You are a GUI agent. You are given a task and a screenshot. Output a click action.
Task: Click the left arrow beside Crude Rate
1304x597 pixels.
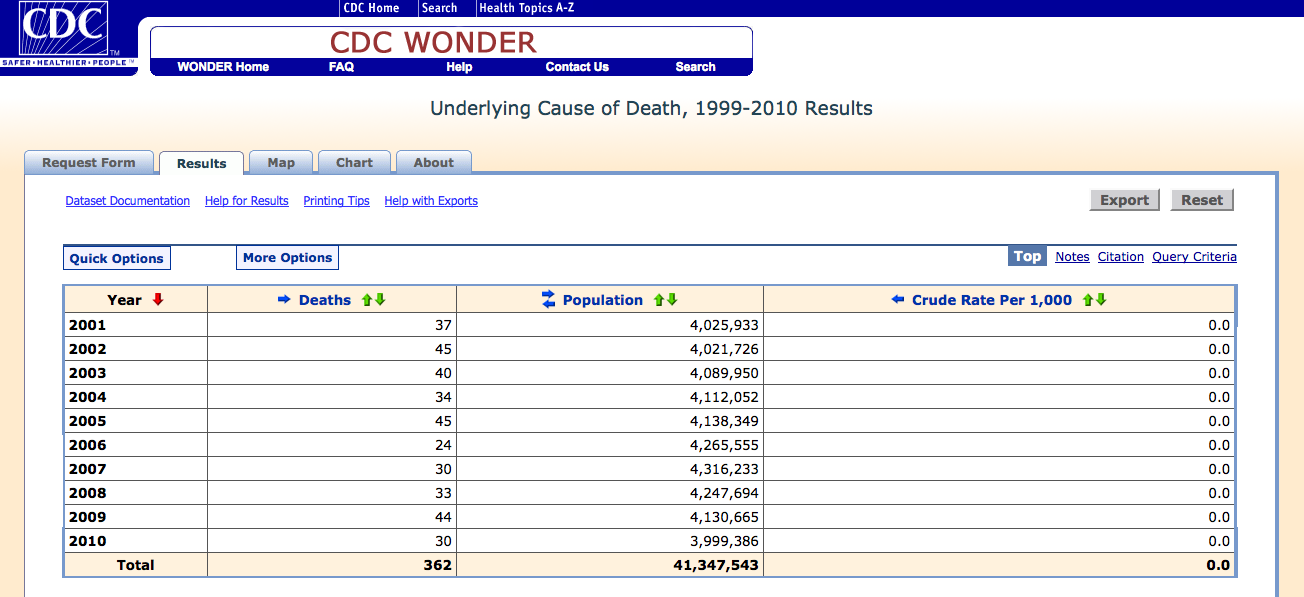coord(897,299)
